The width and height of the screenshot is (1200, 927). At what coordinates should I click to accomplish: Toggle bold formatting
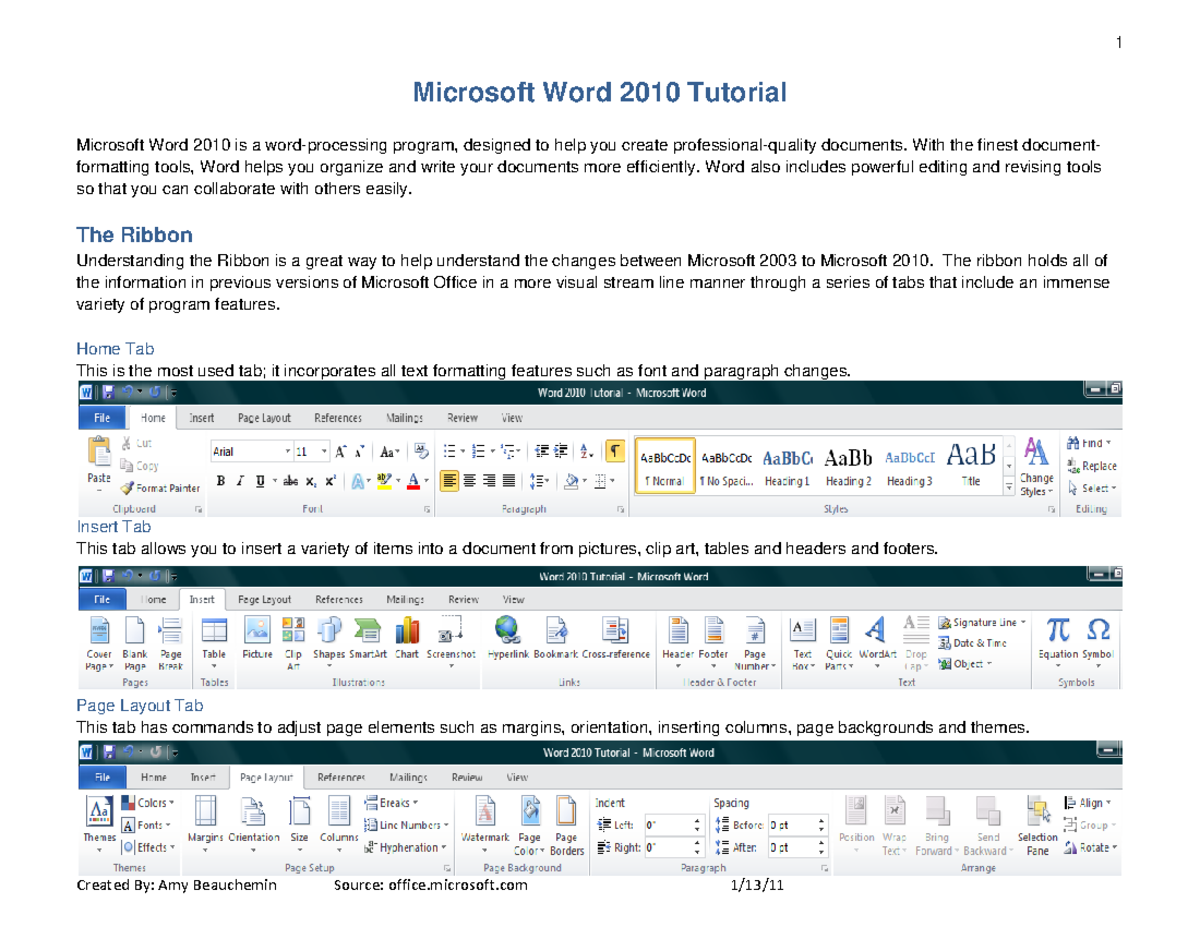pyautogui.click(x=219, y=481)
